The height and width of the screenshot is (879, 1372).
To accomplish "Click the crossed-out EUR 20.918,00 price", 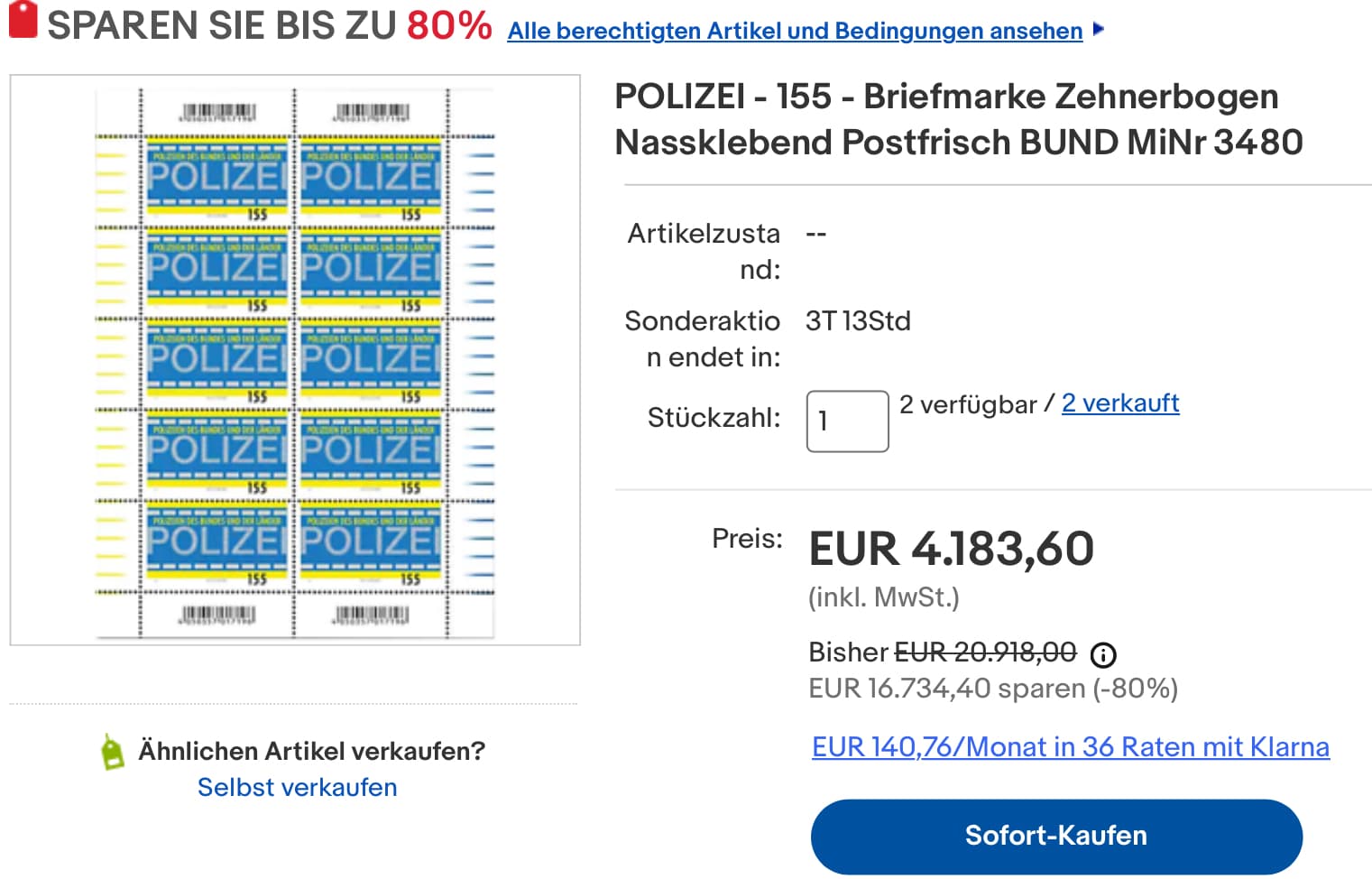I will (x=985, y=652).
